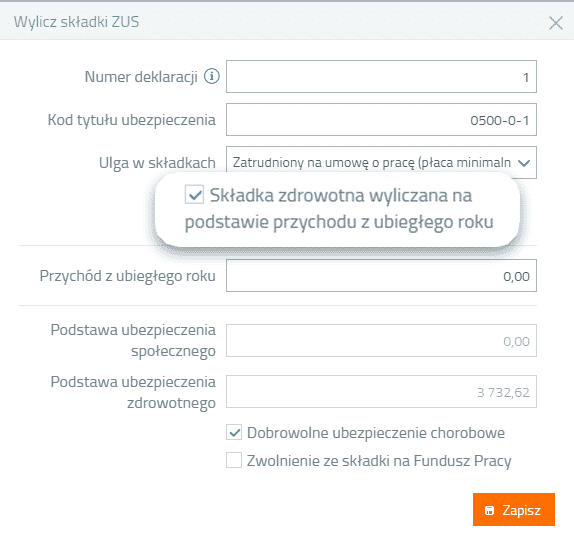Click the 'Wylicz składki ZUS' dialog title
The width and height of the screenshot is (574, 545).
tap(77, 22)
